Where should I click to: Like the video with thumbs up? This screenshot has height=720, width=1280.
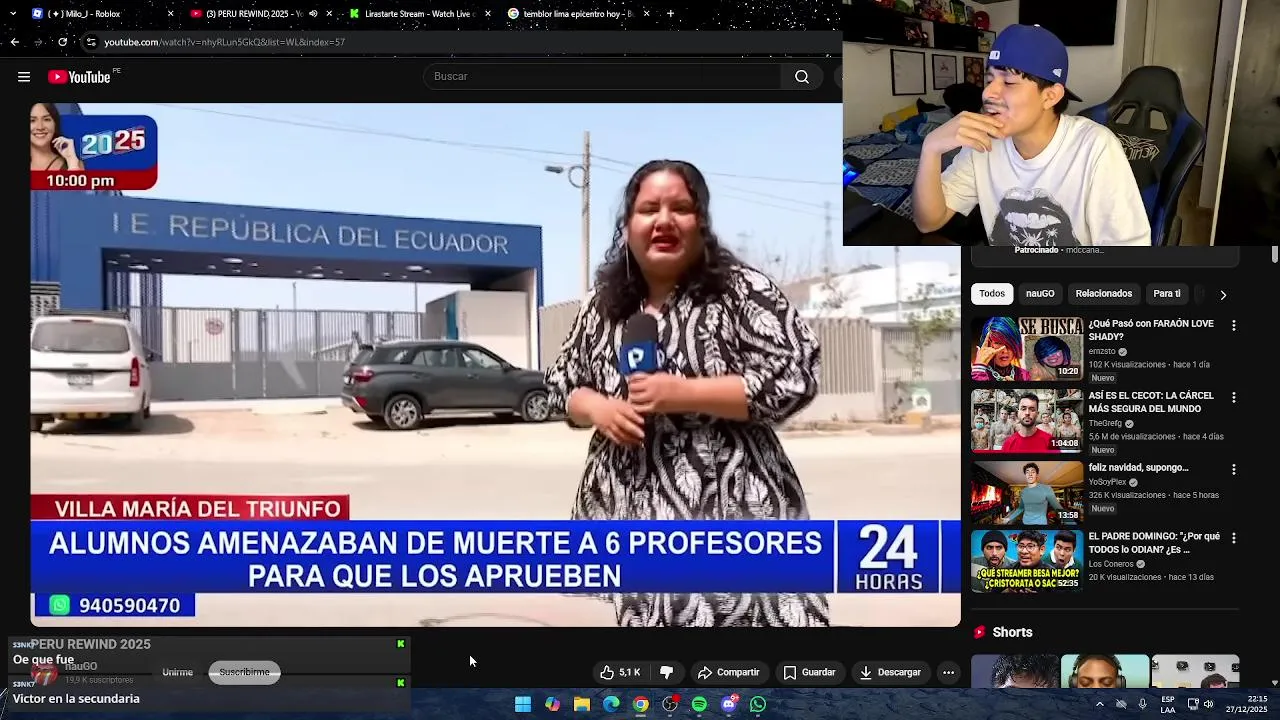point(620,672)
